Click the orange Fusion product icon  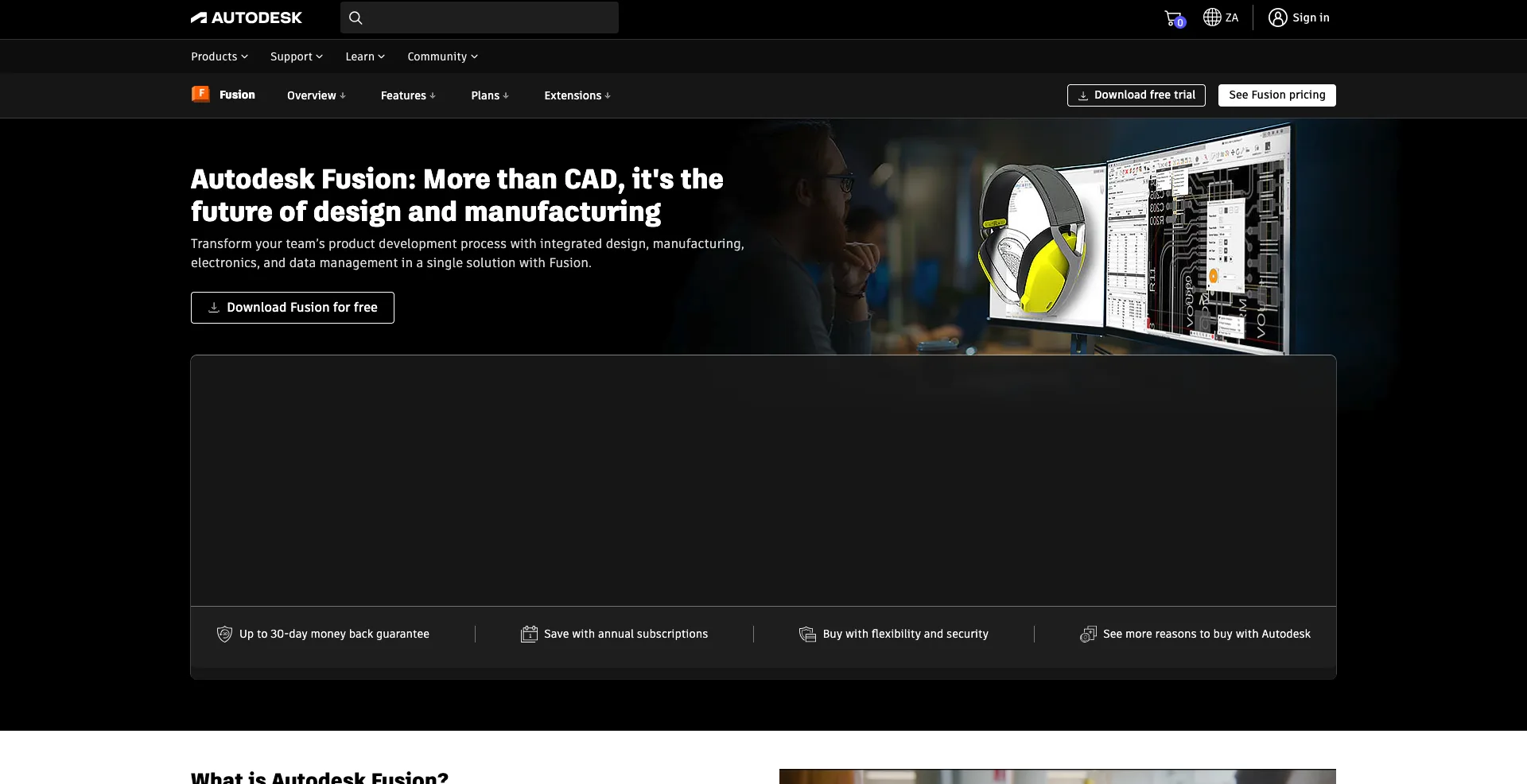(200, 95)
